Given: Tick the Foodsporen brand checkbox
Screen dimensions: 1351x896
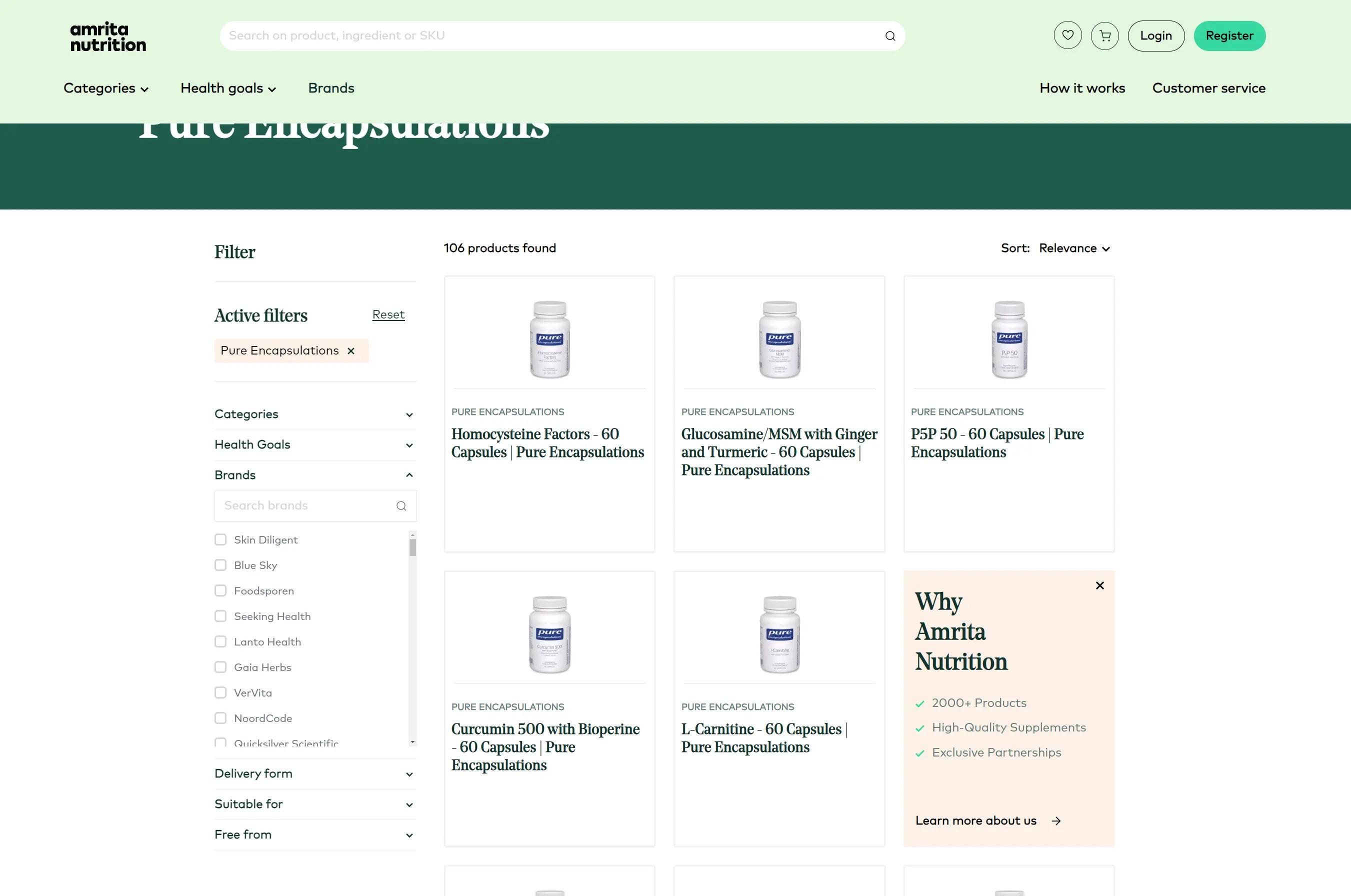Looking at the screenshot, I should 220,590.
